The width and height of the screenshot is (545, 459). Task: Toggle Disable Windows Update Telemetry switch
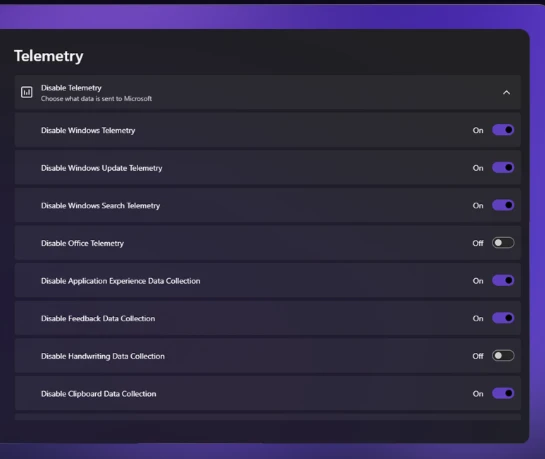503,167
